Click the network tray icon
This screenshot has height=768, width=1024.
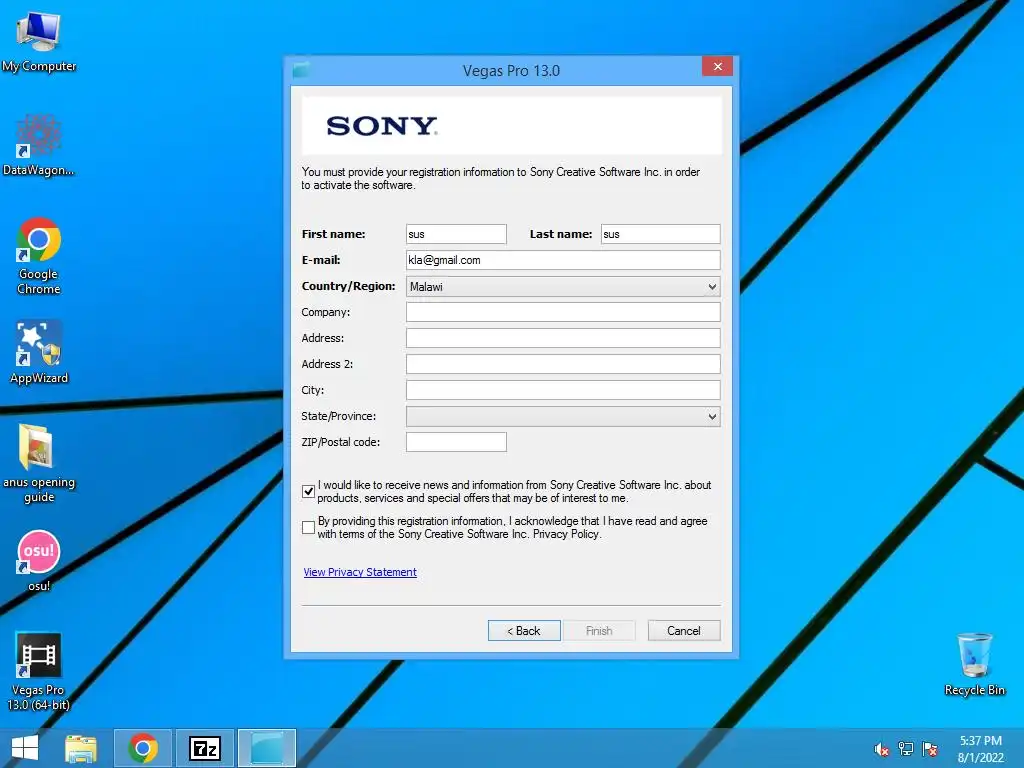coord(906,749)
